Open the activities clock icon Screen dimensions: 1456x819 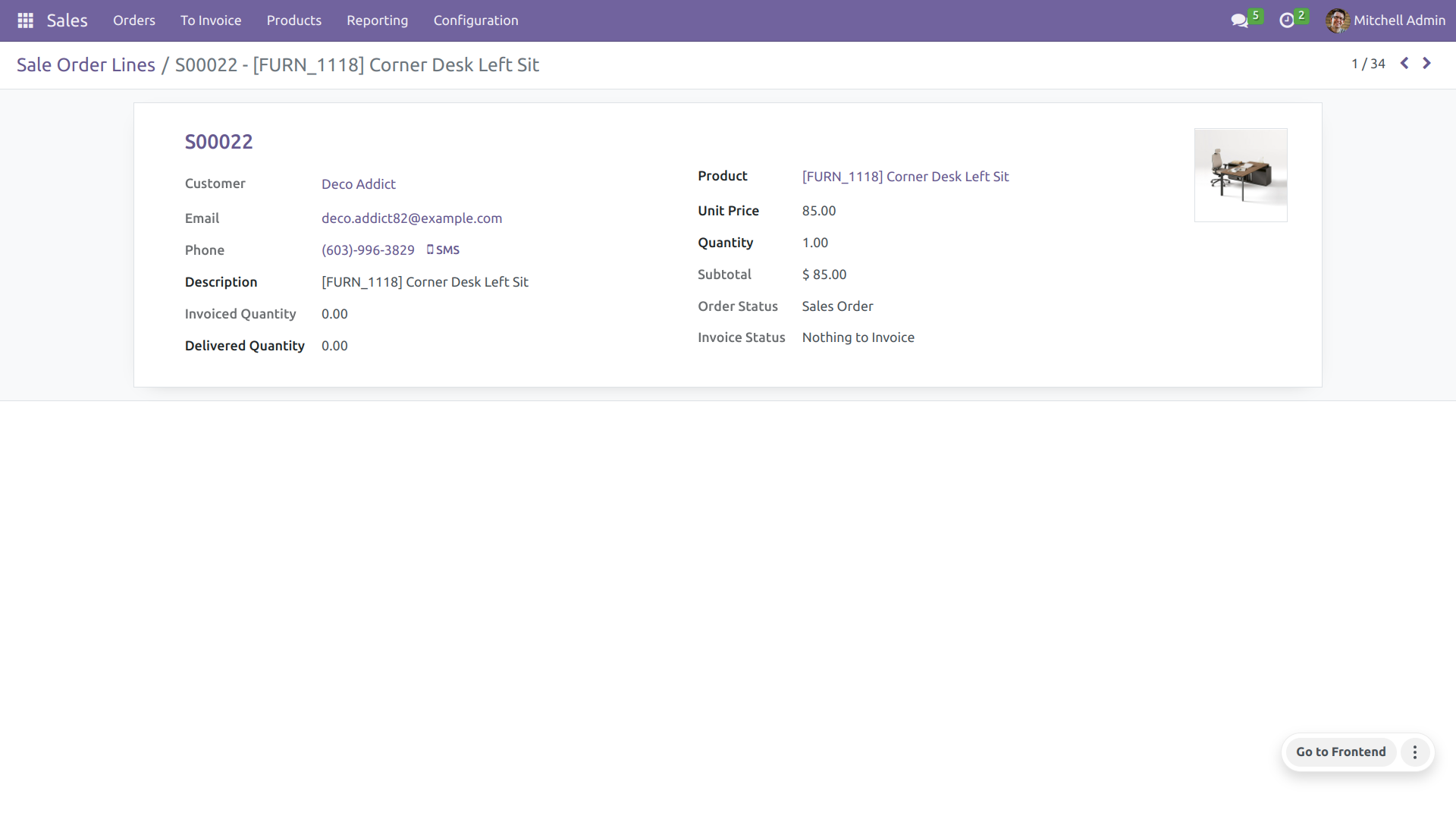1286,20
